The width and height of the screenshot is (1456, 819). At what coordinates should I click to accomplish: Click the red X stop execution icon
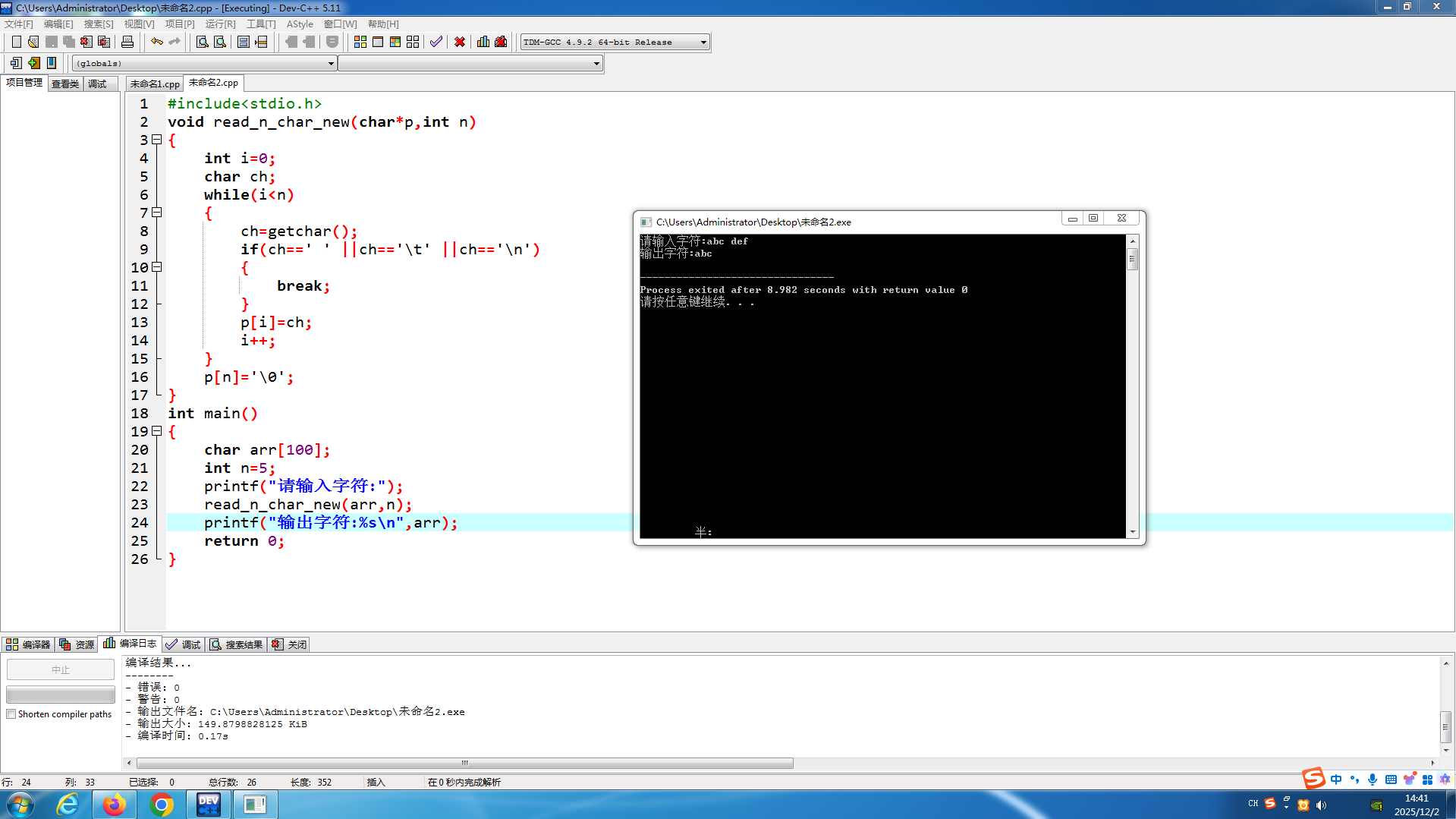(x=460, y=42)
